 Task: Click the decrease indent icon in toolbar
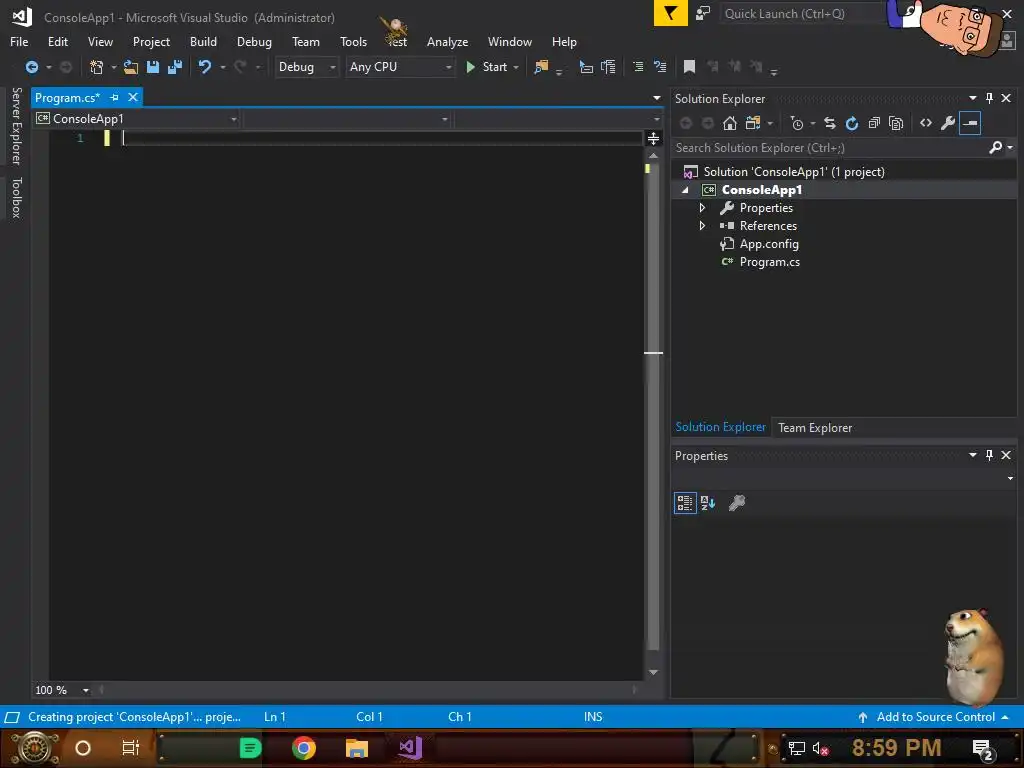pos(638,67)
